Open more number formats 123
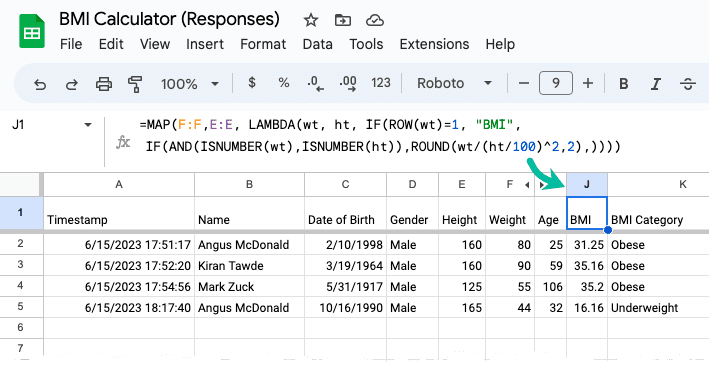 [381, 83]
